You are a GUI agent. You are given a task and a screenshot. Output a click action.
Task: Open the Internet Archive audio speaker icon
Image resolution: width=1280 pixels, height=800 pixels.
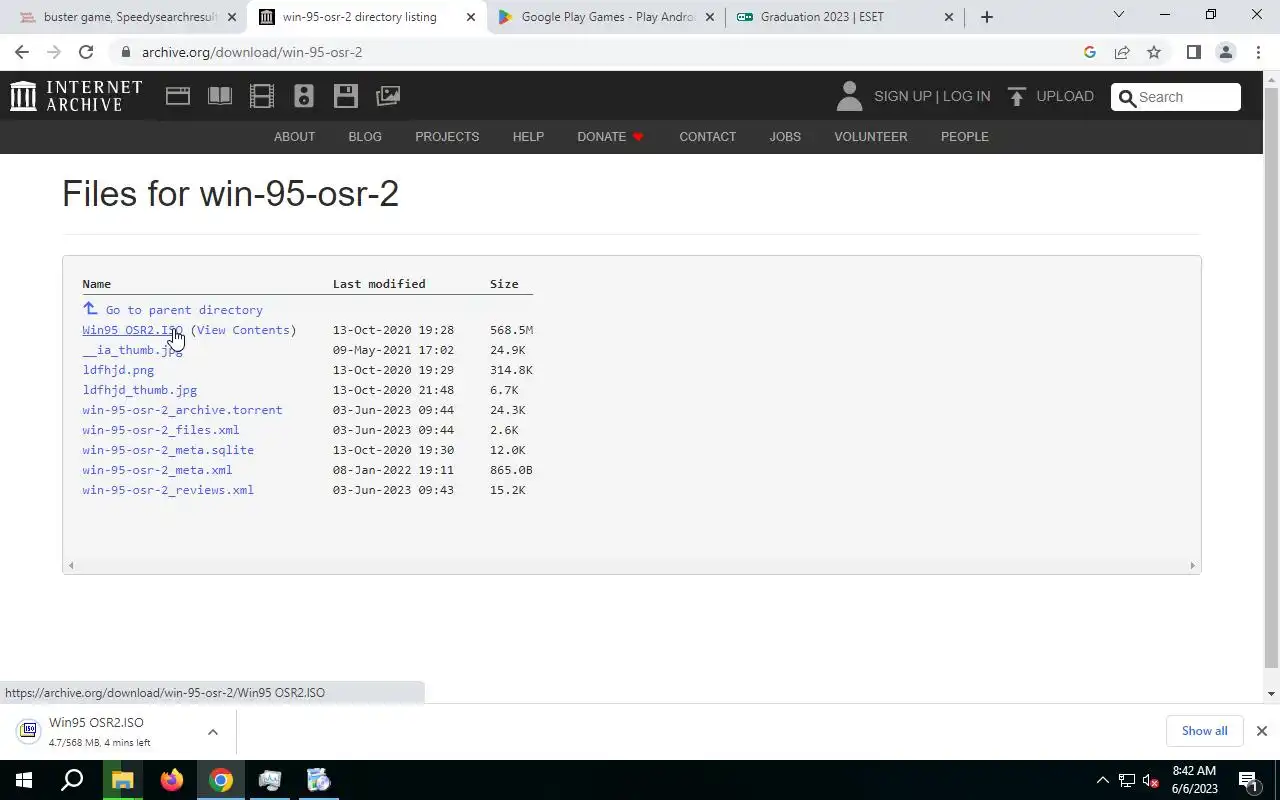click(304, 96)
